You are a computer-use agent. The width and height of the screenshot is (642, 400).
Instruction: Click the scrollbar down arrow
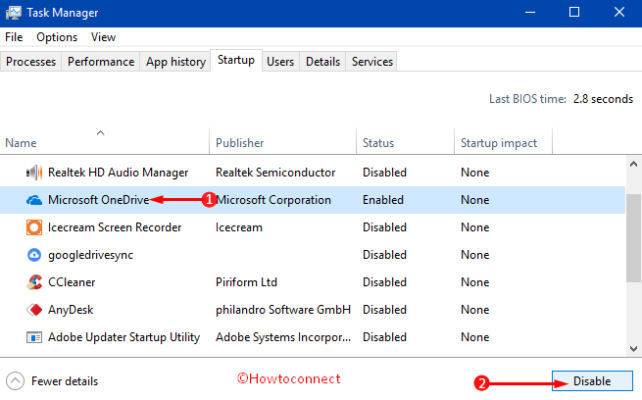click(x=633, y=349)
